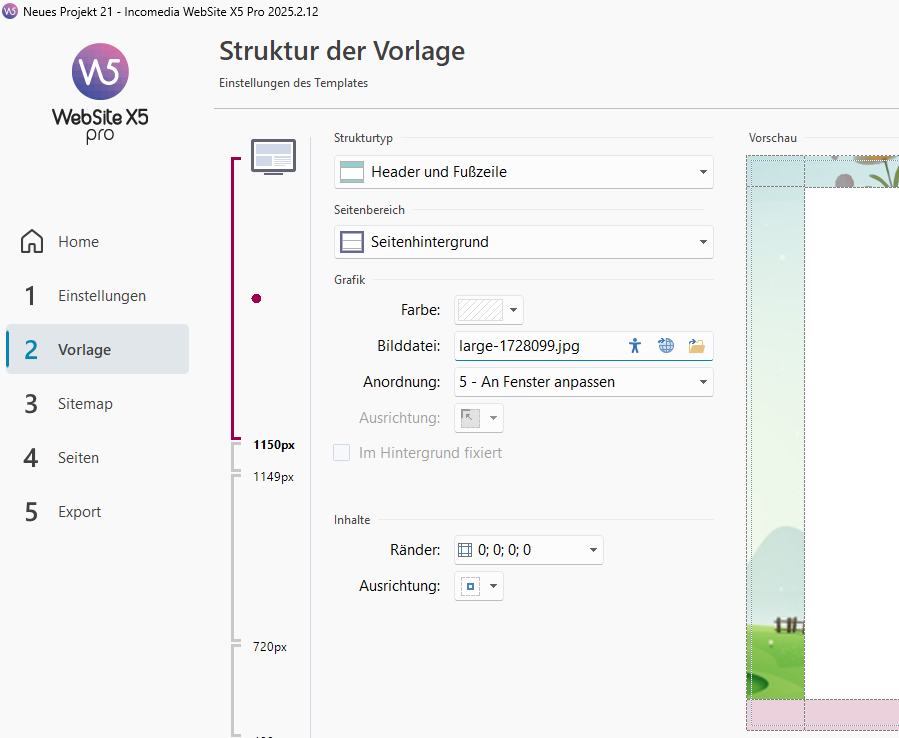
Task: Click the Bilddatei file name field
Action: [x=535, y=346]
